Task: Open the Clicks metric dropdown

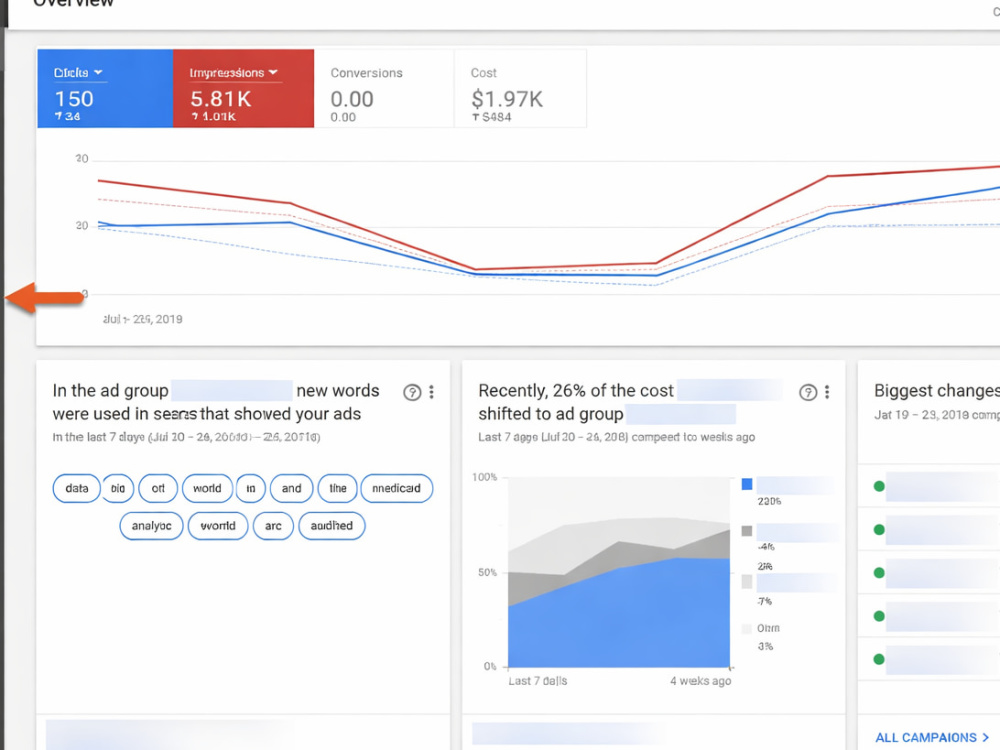Action: coord(79,73)
